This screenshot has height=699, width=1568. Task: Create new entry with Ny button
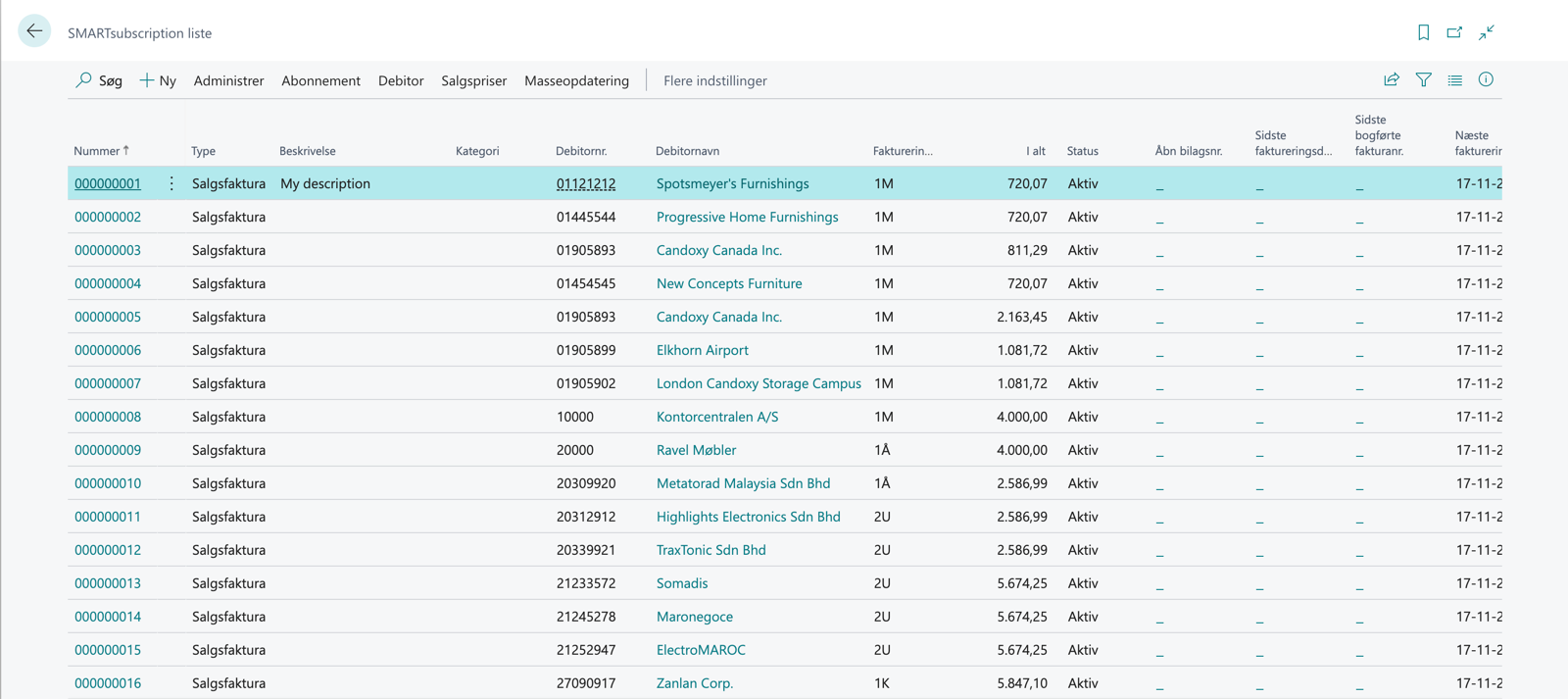click(x=158, y=80)
